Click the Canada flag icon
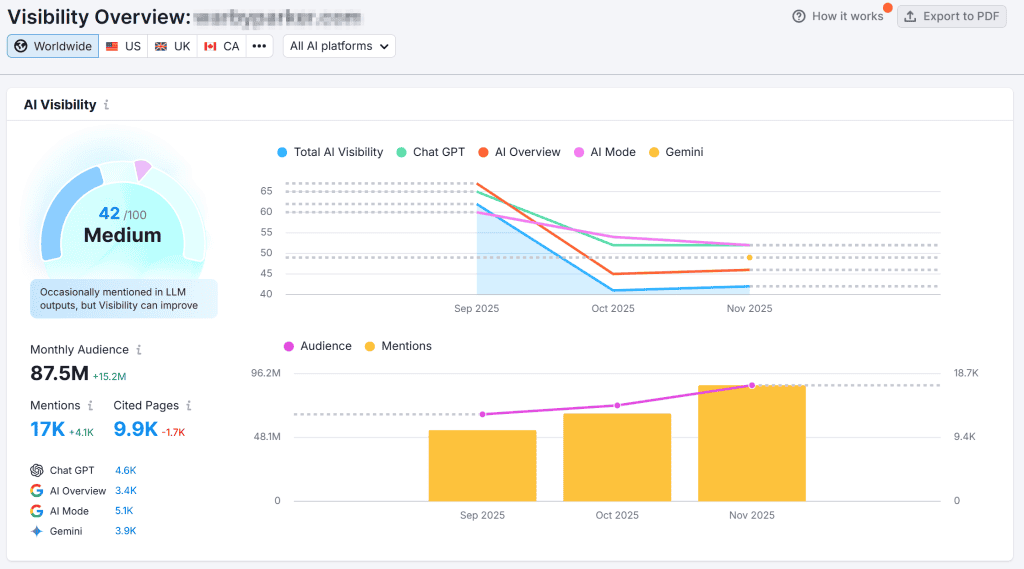Viewport: 1024px width, 569px height. coord(210,46)
